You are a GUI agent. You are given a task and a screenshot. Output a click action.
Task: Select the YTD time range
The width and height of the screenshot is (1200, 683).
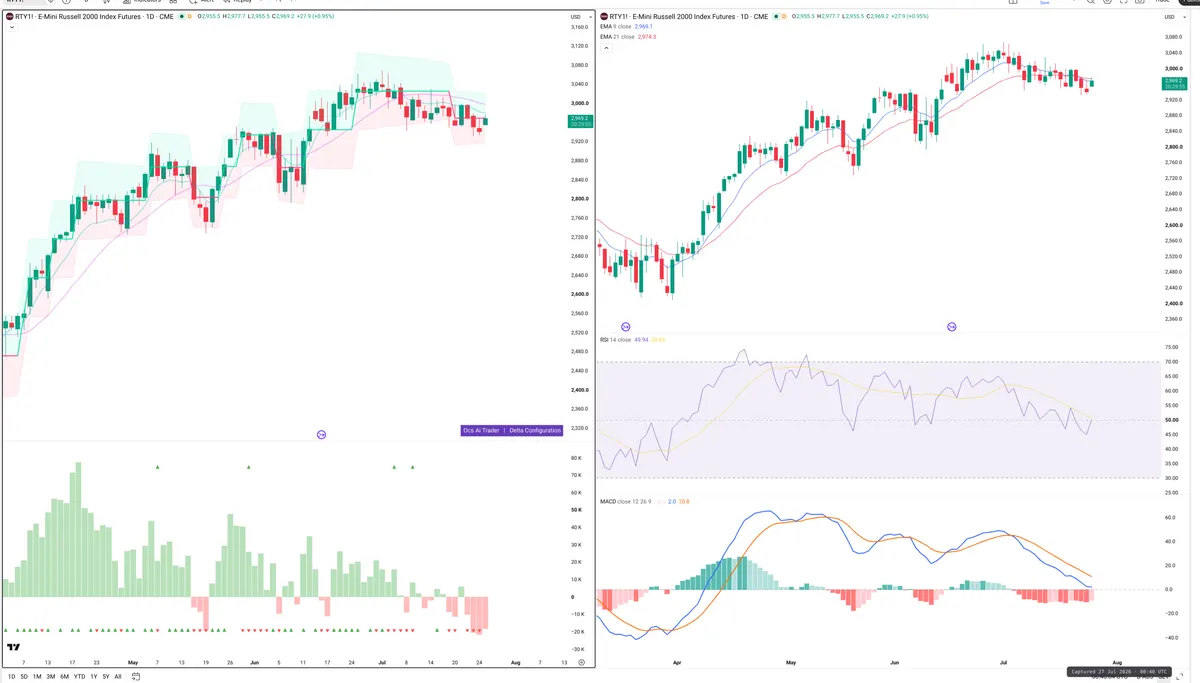[79, 676]
